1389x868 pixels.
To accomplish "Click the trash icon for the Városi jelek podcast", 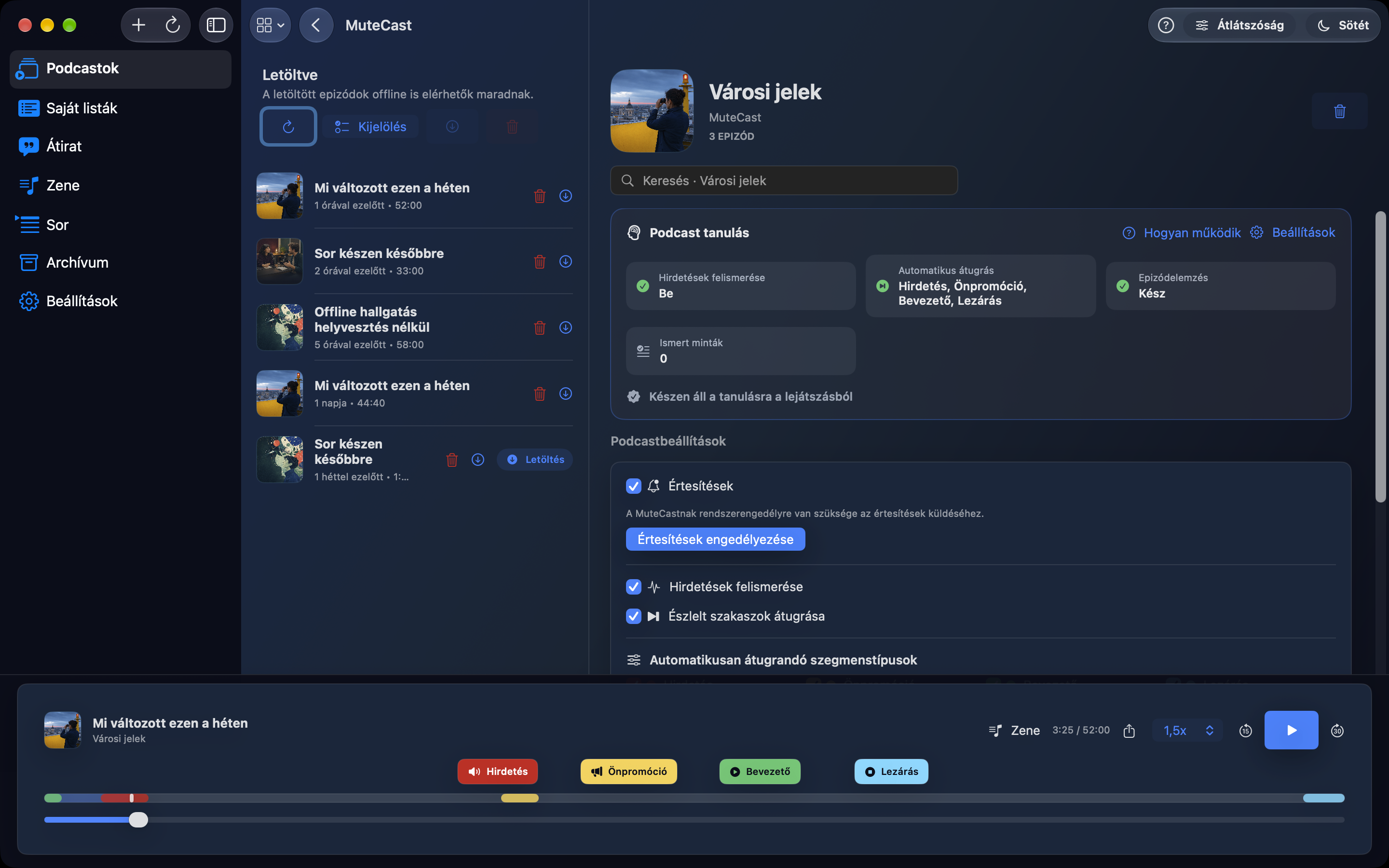I will (x=1340, y=111).
